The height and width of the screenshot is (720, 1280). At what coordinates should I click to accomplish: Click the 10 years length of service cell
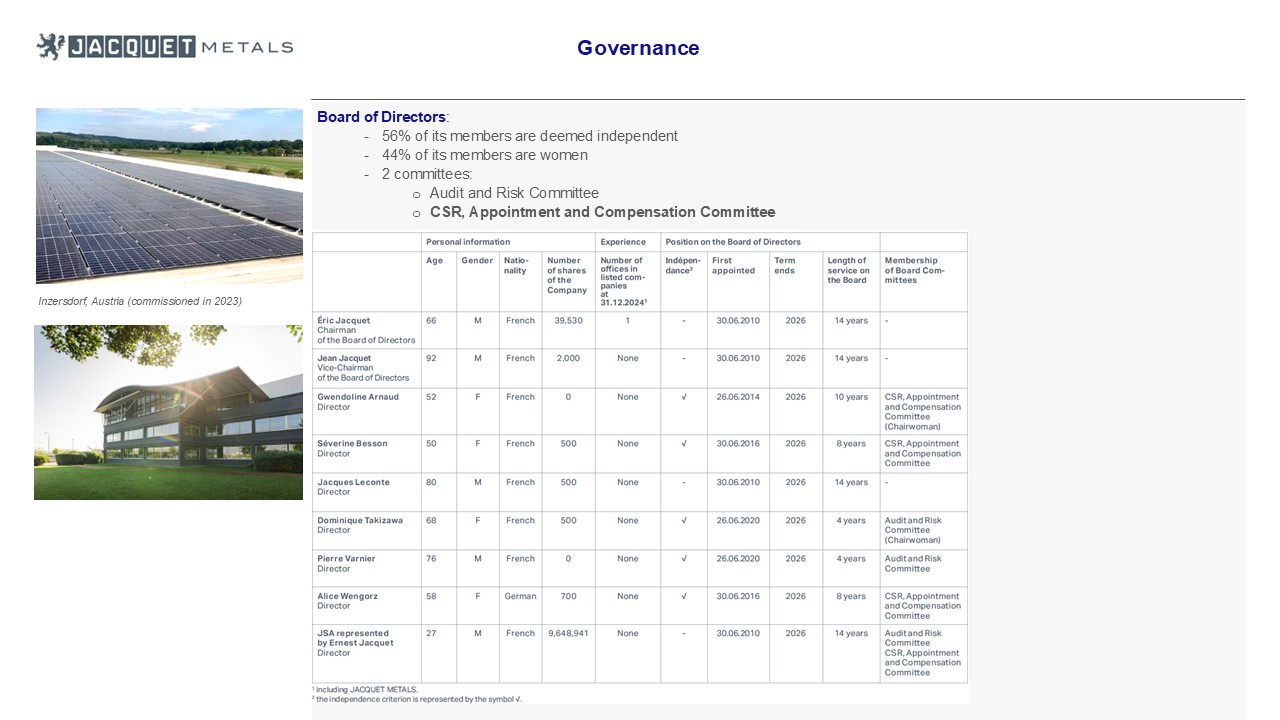[851, 397]
